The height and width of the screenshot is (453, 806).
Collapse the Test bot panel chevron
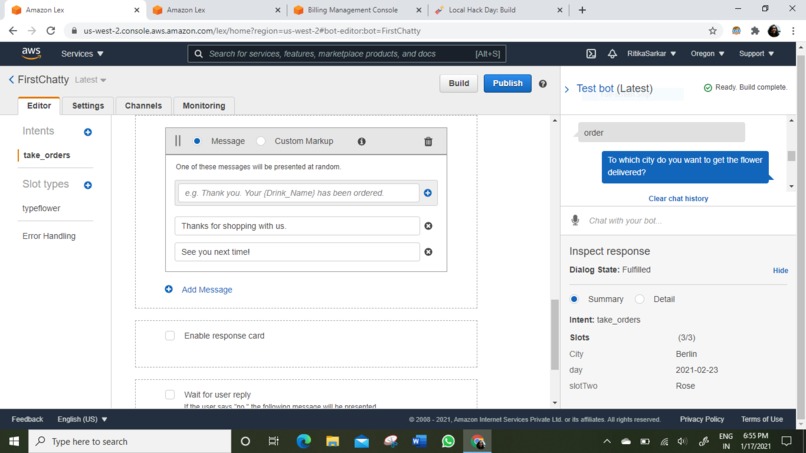pyautogui.click(x=567, y=89)
